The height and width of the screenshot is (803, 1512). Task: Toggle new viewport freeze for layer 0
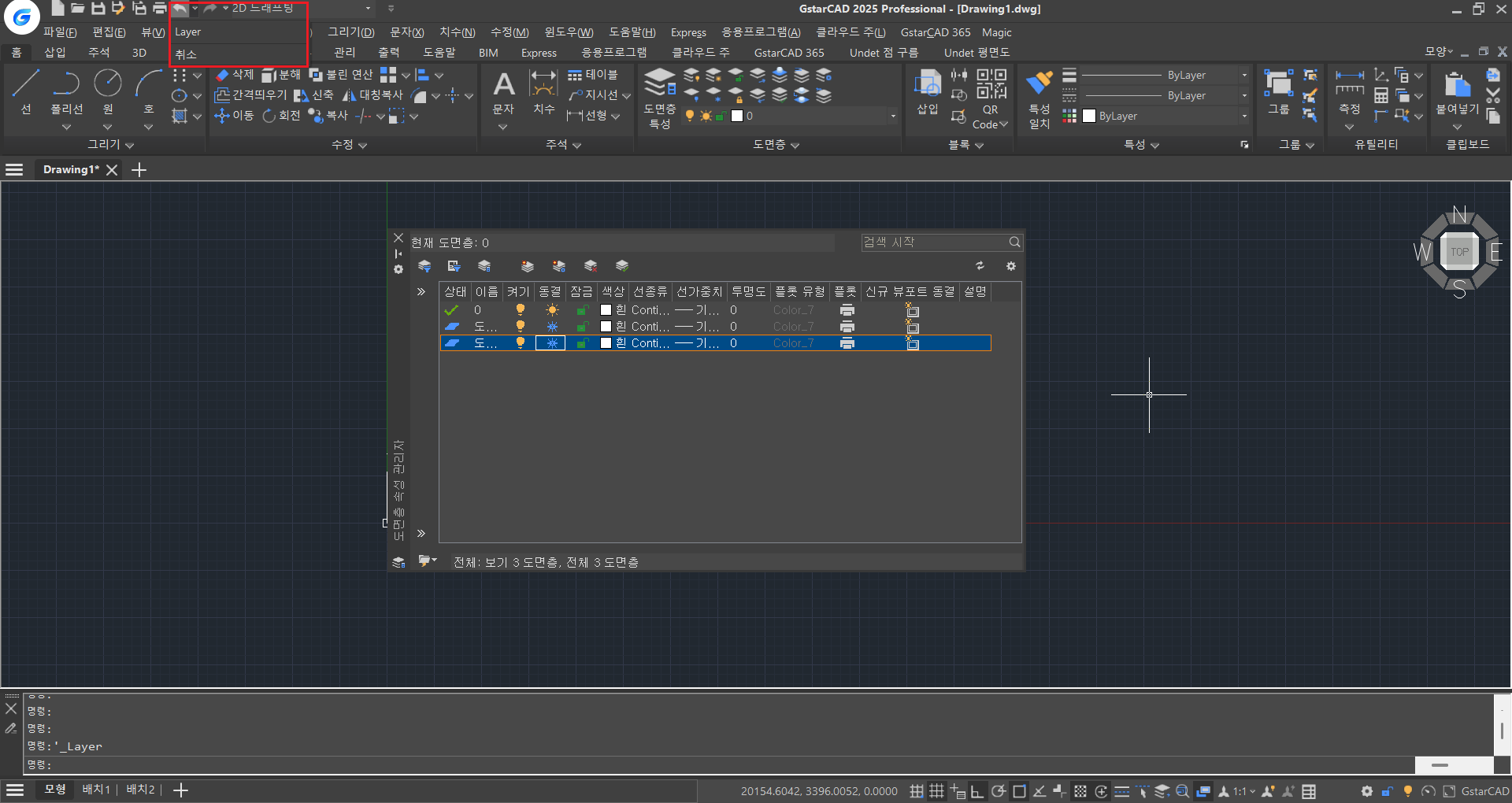click(x=912, y=310)
